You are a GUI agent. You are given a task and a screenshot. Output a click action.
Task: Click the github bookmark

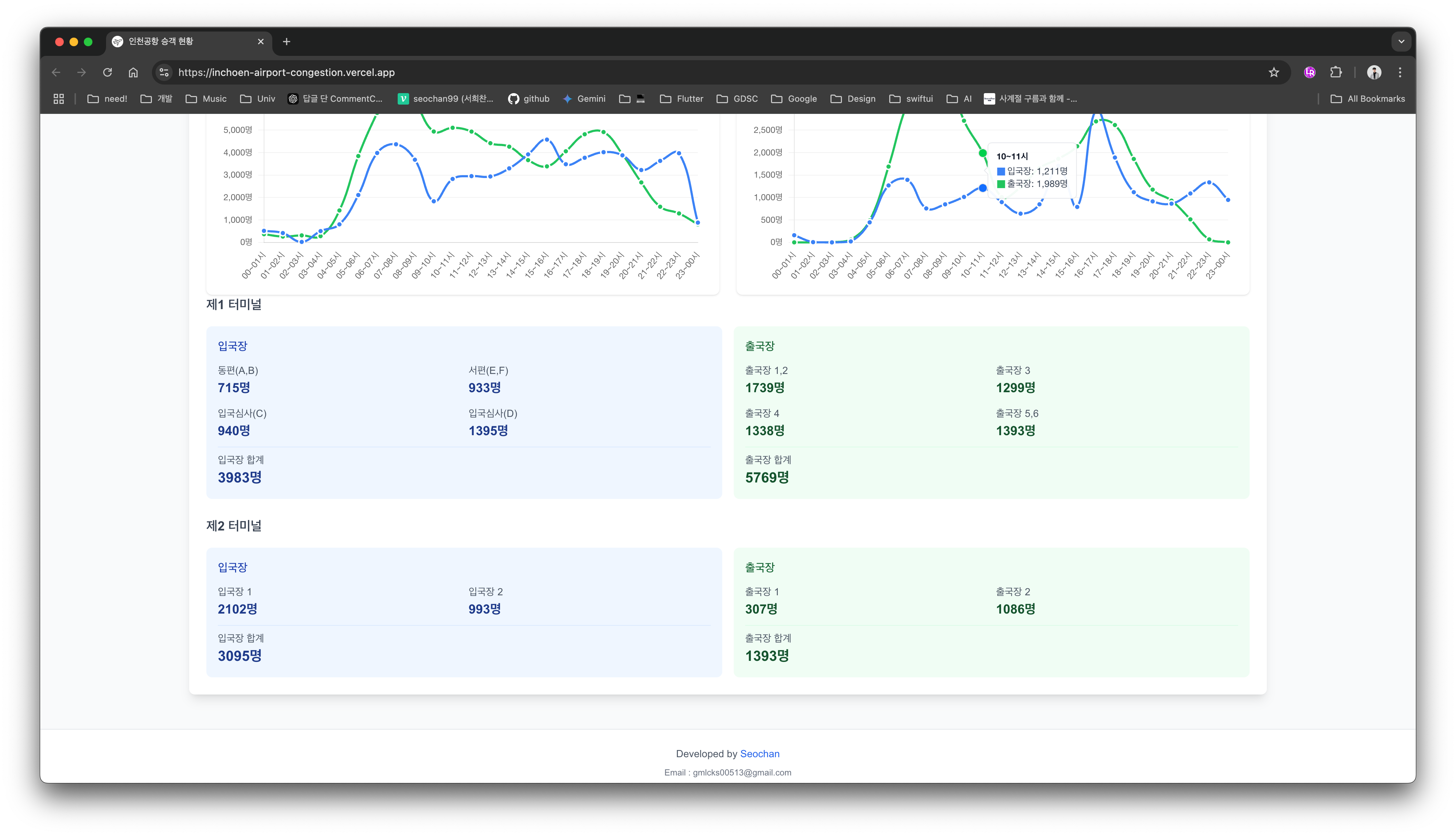click(528, 99)
